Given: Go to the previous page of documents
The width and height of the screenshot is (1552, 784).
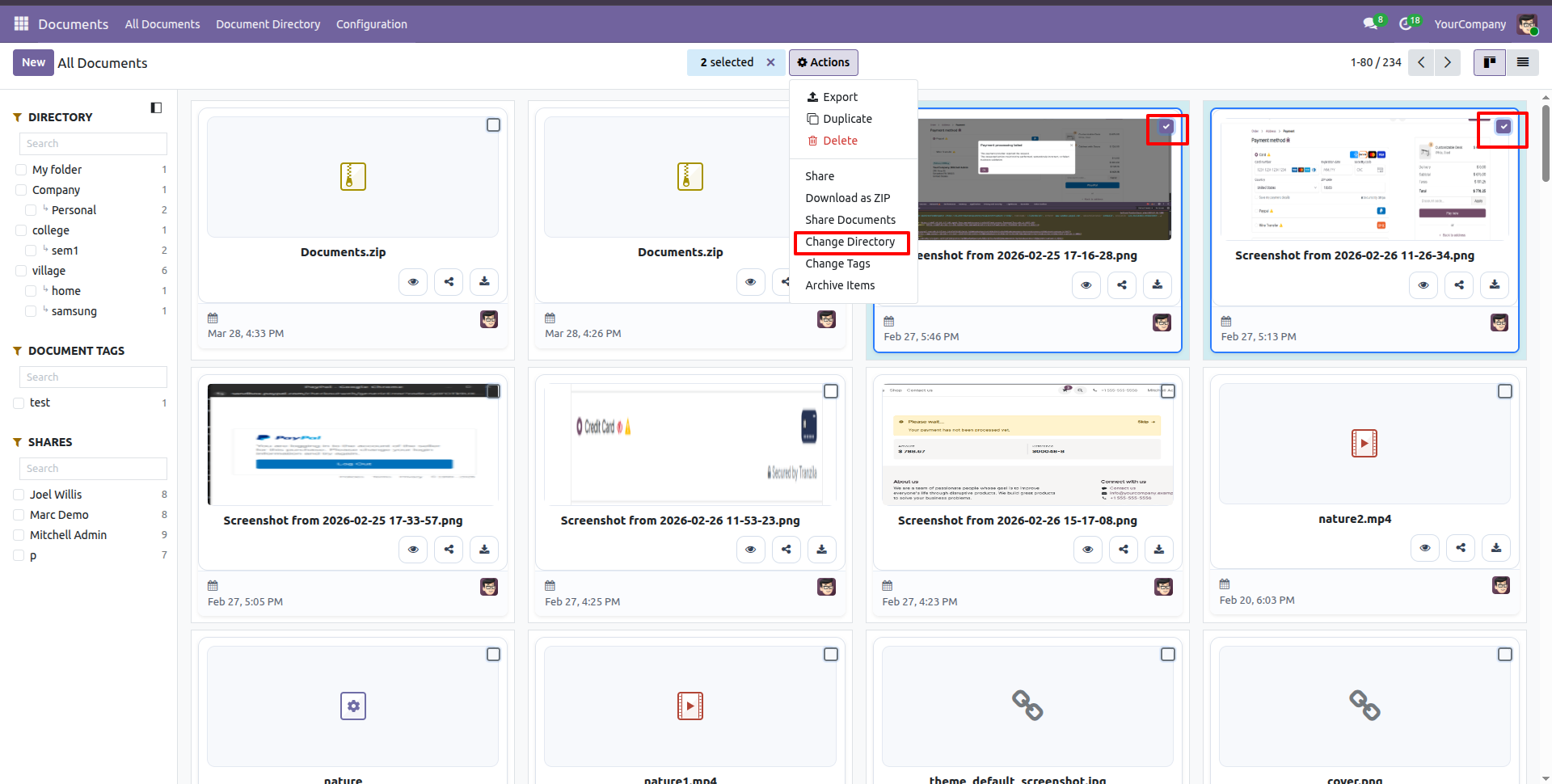Looking at the screenshot, I should click(1421, 62).
